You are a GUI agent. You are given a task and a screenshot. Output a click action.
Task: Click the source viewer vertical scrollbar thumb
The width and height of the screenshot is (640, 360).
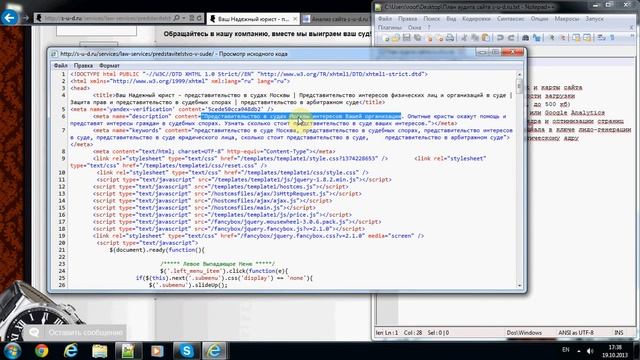click(x=519, y=86)
